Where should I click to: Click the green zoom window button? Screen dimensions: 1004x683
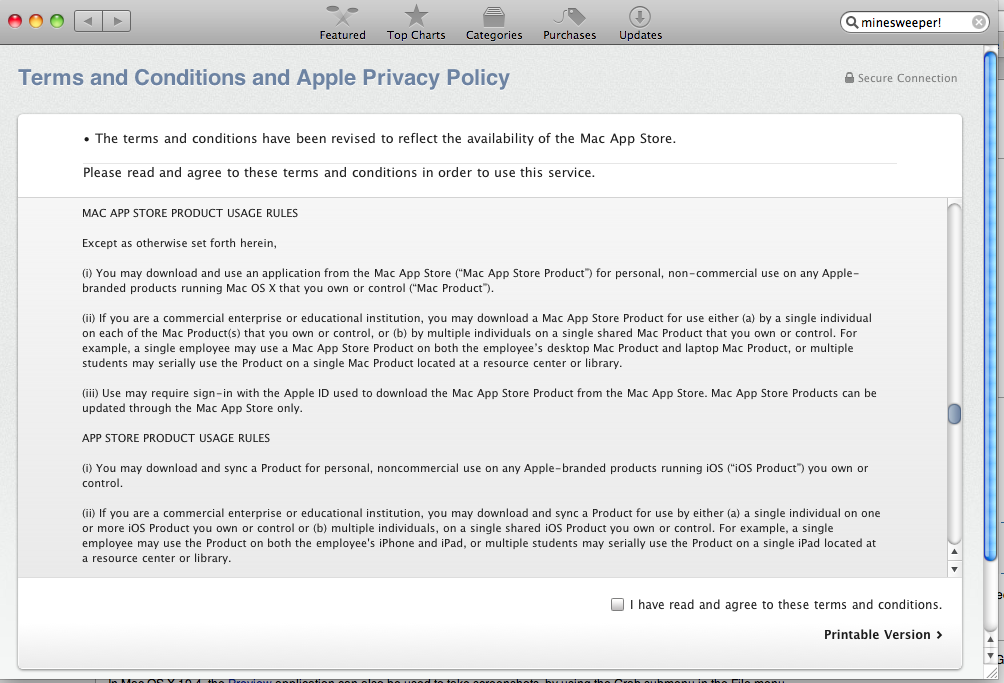(x=57, y=21)
